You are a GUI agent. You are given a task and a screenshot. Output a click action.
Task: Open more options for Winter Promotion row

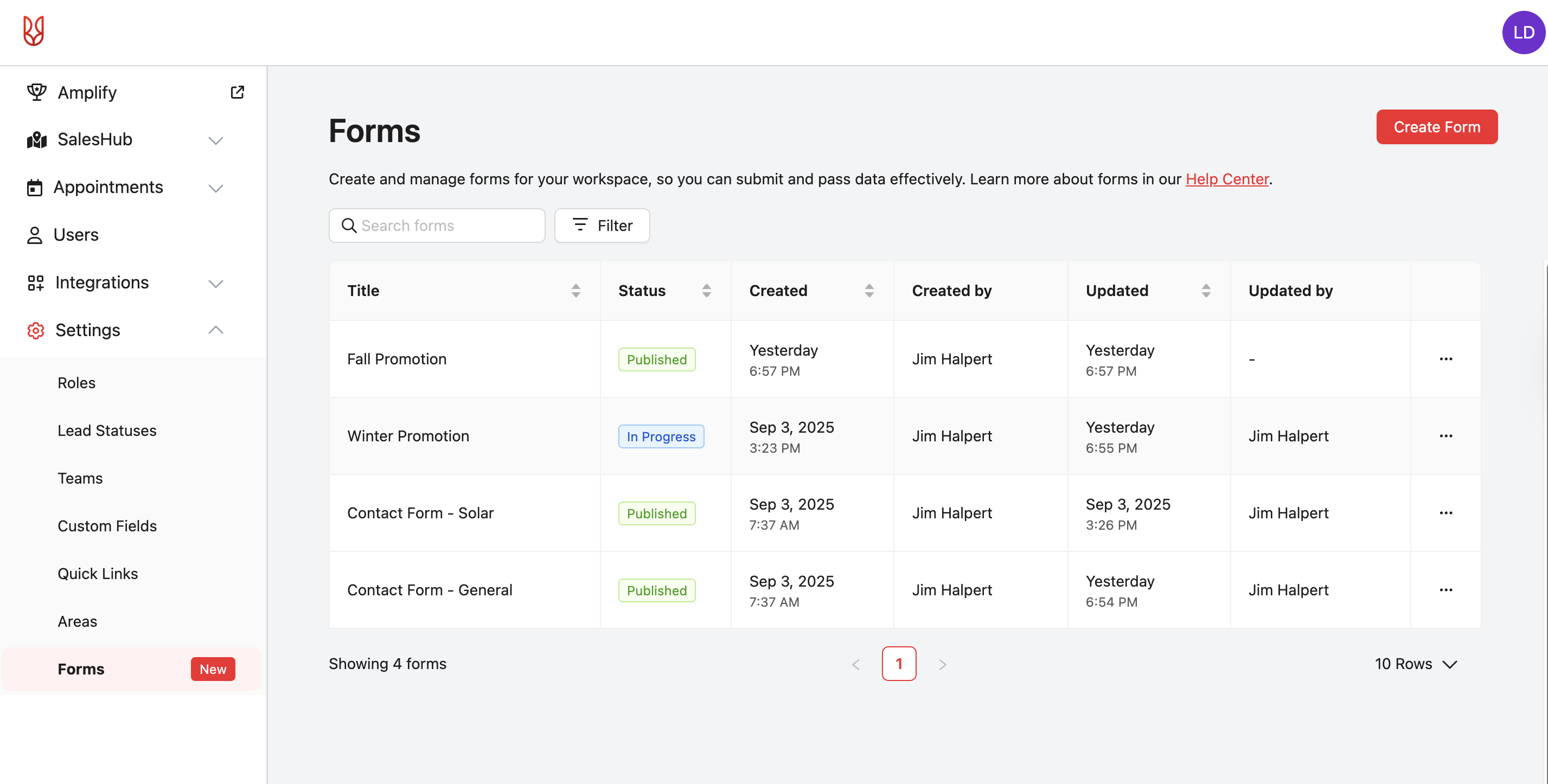click(x=1445, y=436)
